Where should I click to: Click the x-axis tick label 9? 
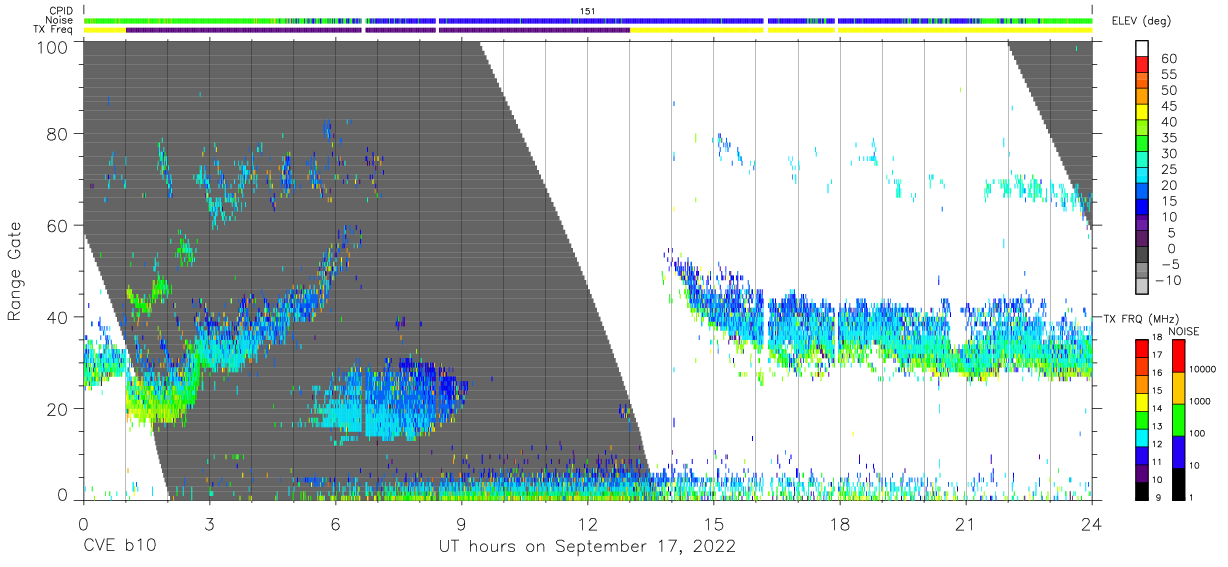click(x=462, y=524)
